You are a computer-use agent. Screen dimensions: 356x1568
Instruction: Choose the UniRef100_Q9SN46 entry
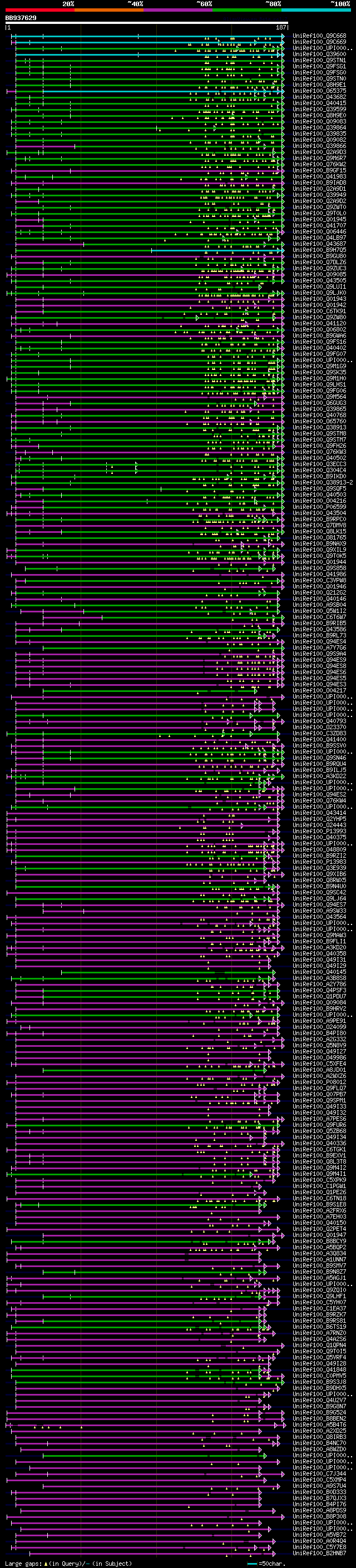(x=319, y=758)
